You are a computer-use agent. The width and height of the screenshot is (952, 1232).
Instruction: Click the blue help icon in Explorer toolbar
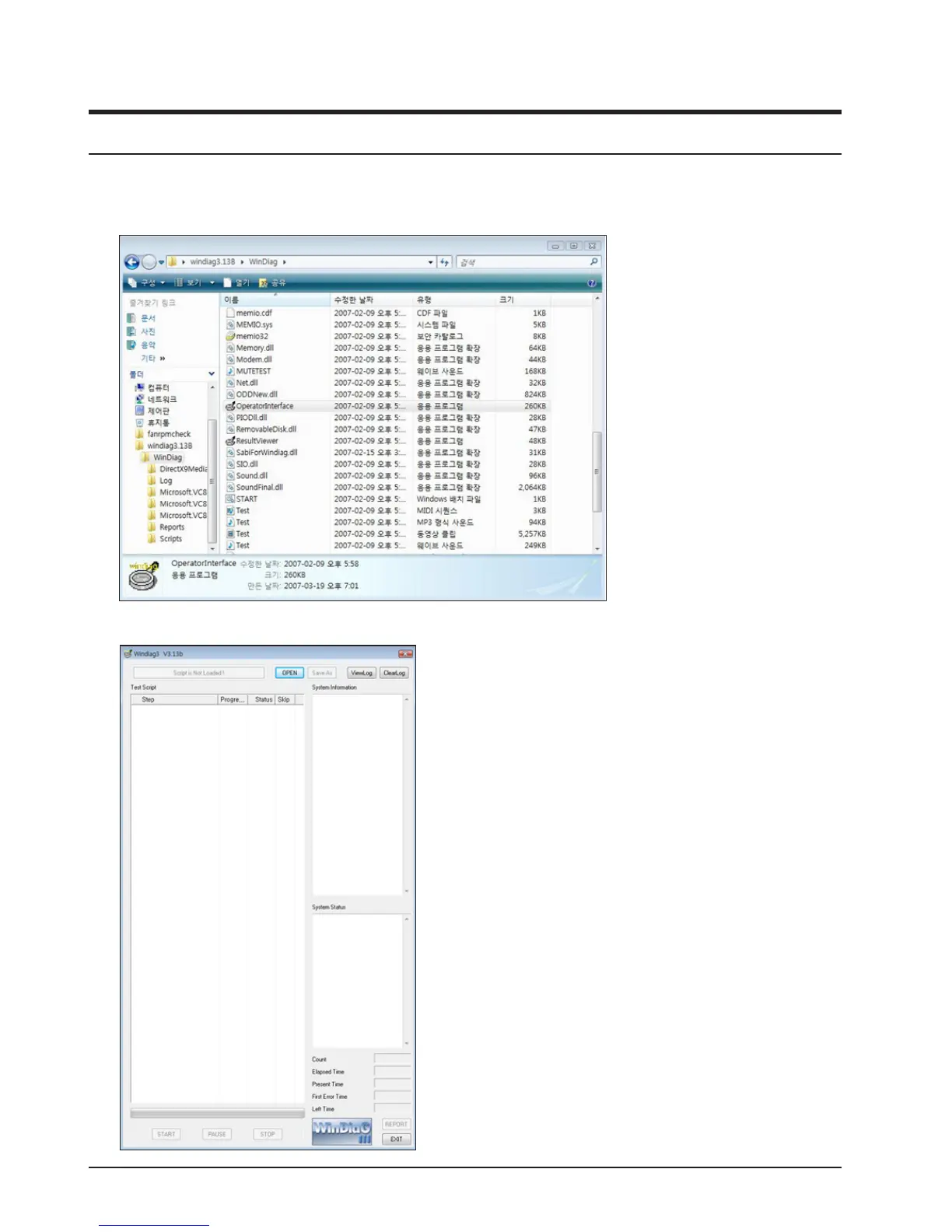point(592,283)
